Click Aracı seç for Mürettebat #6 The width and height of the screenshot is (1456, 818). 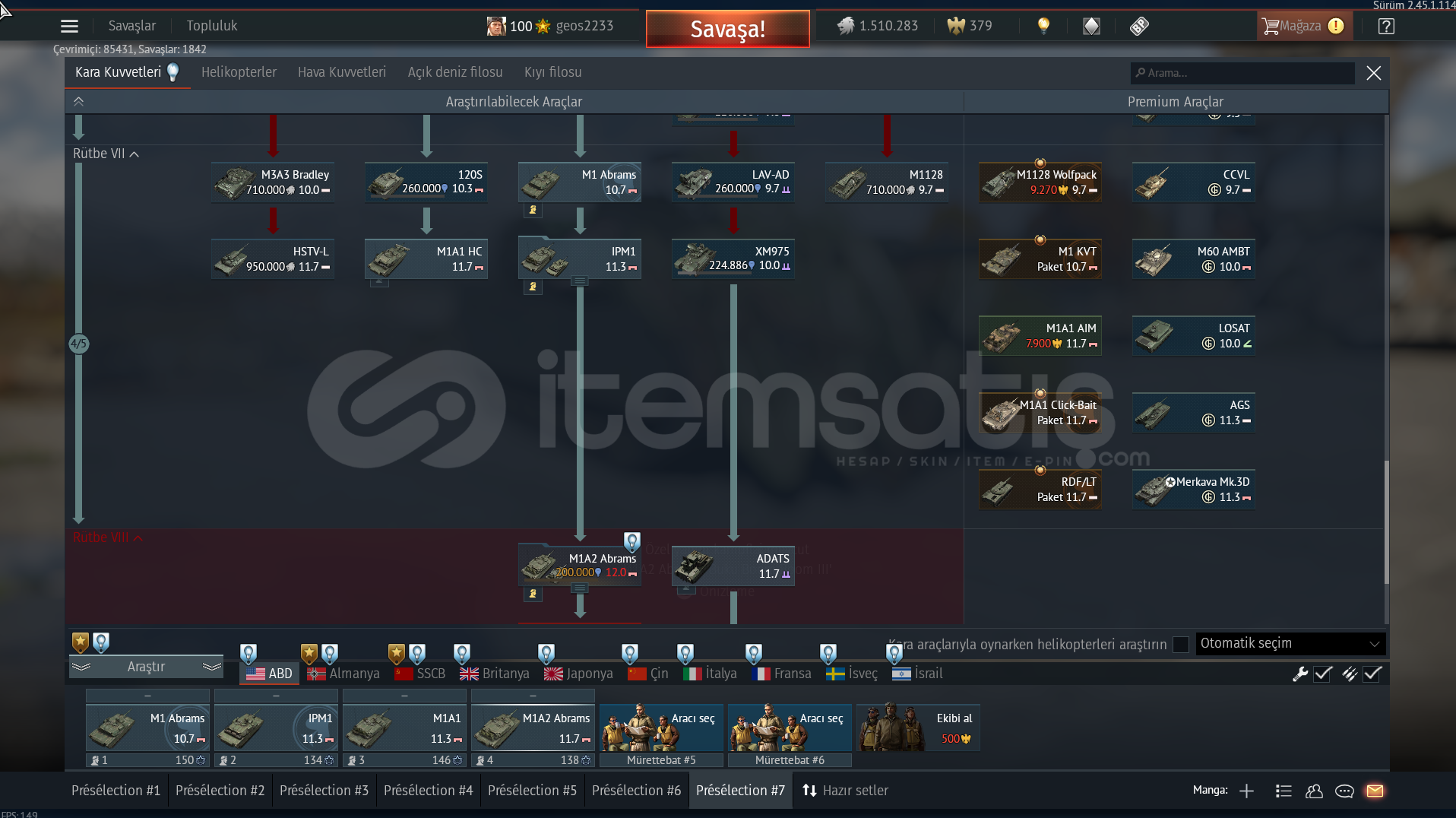click(x=790, y=728)
